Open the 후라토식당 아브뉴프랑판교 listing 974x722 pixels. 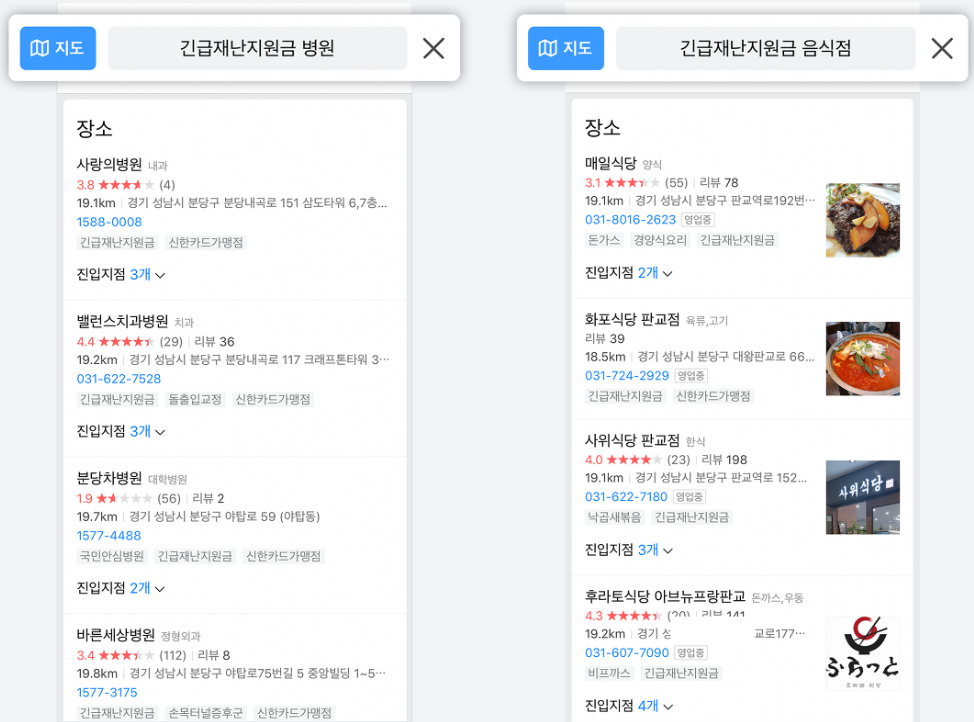coord(665,596)
